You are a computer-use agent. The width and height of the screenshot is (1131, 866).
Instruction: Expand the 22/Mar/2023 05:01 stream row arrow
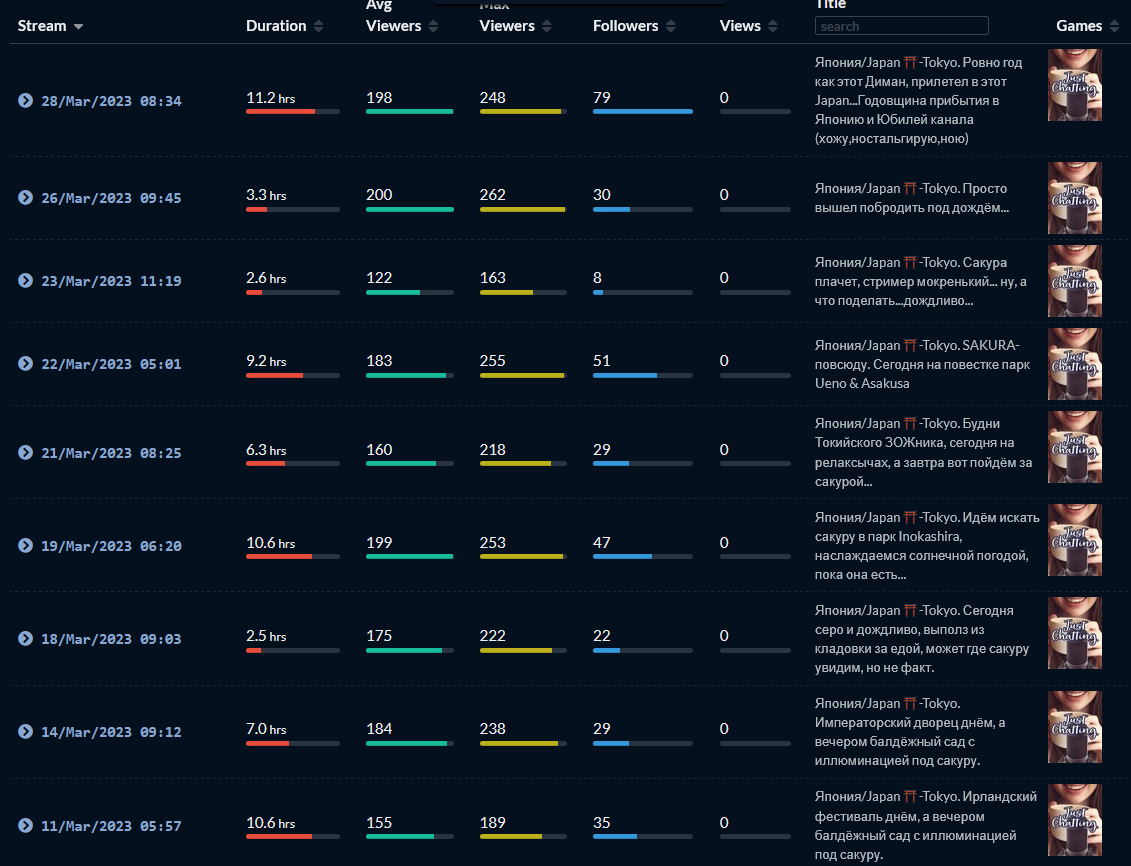[25, 363]
